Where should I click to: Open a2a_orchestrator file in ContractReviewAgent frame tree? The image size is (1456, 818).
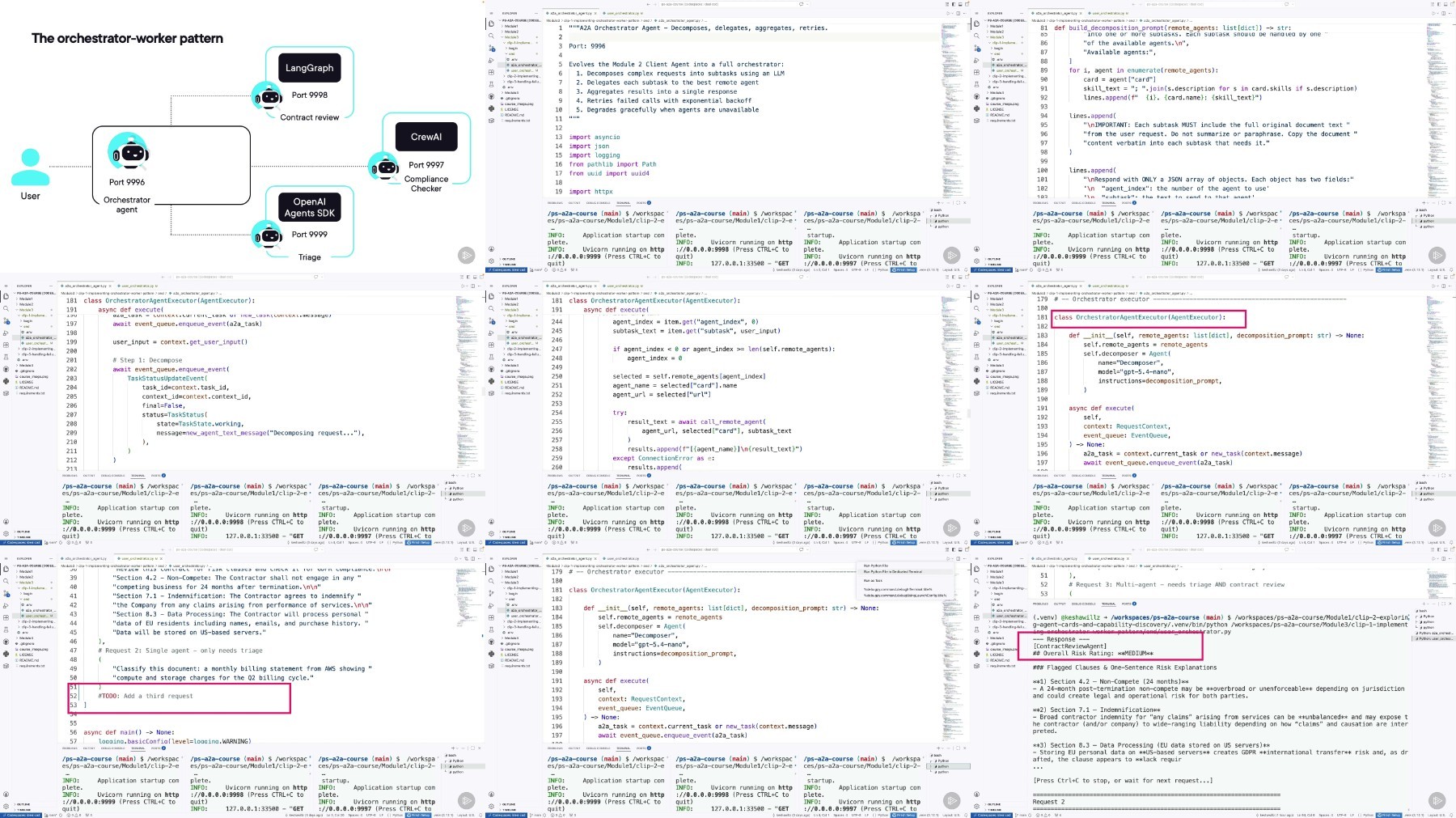coord(1011,610)
